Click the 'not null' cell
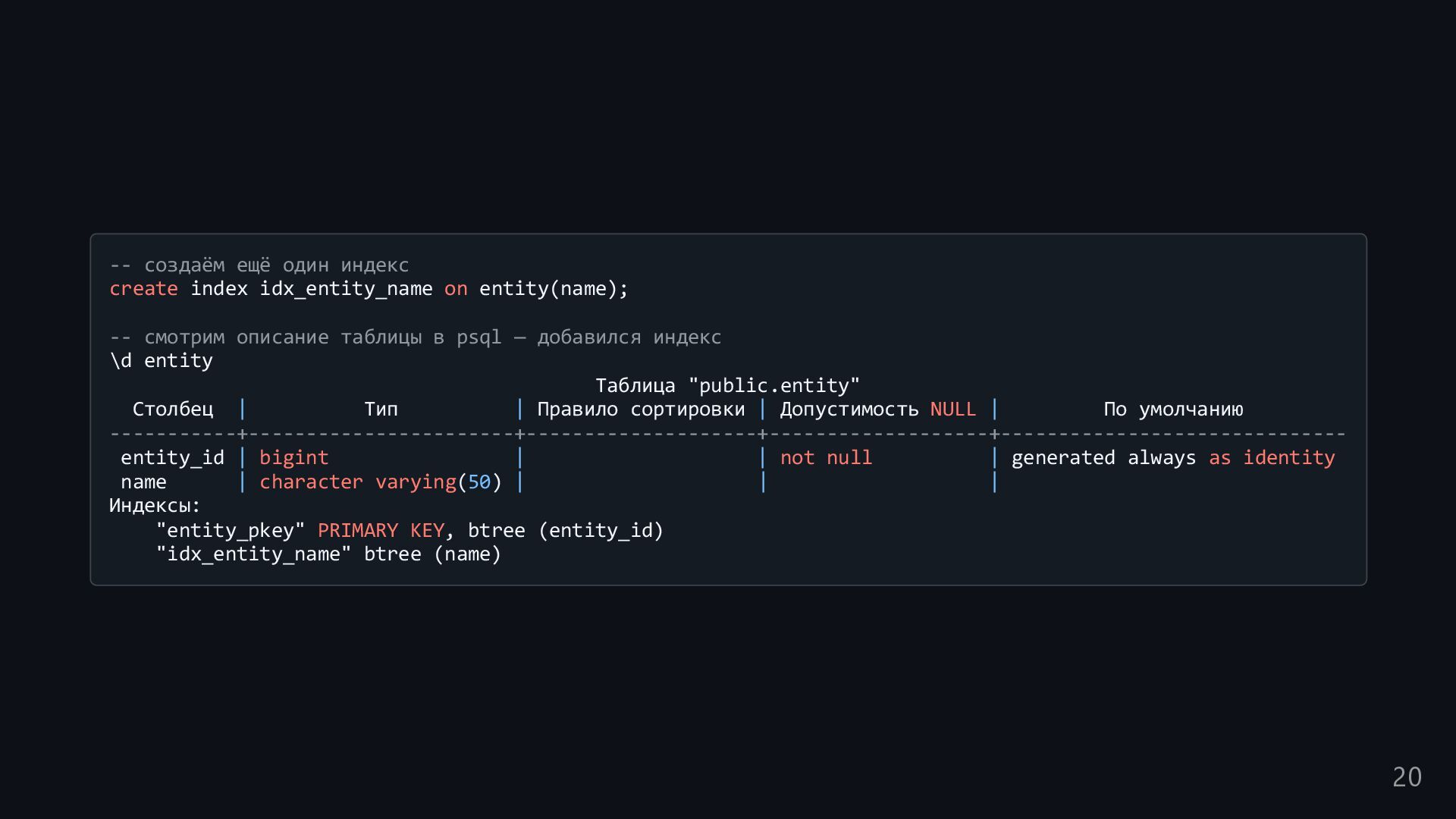Viewport: 1456px width, 819px height. [x=826, y=458]
